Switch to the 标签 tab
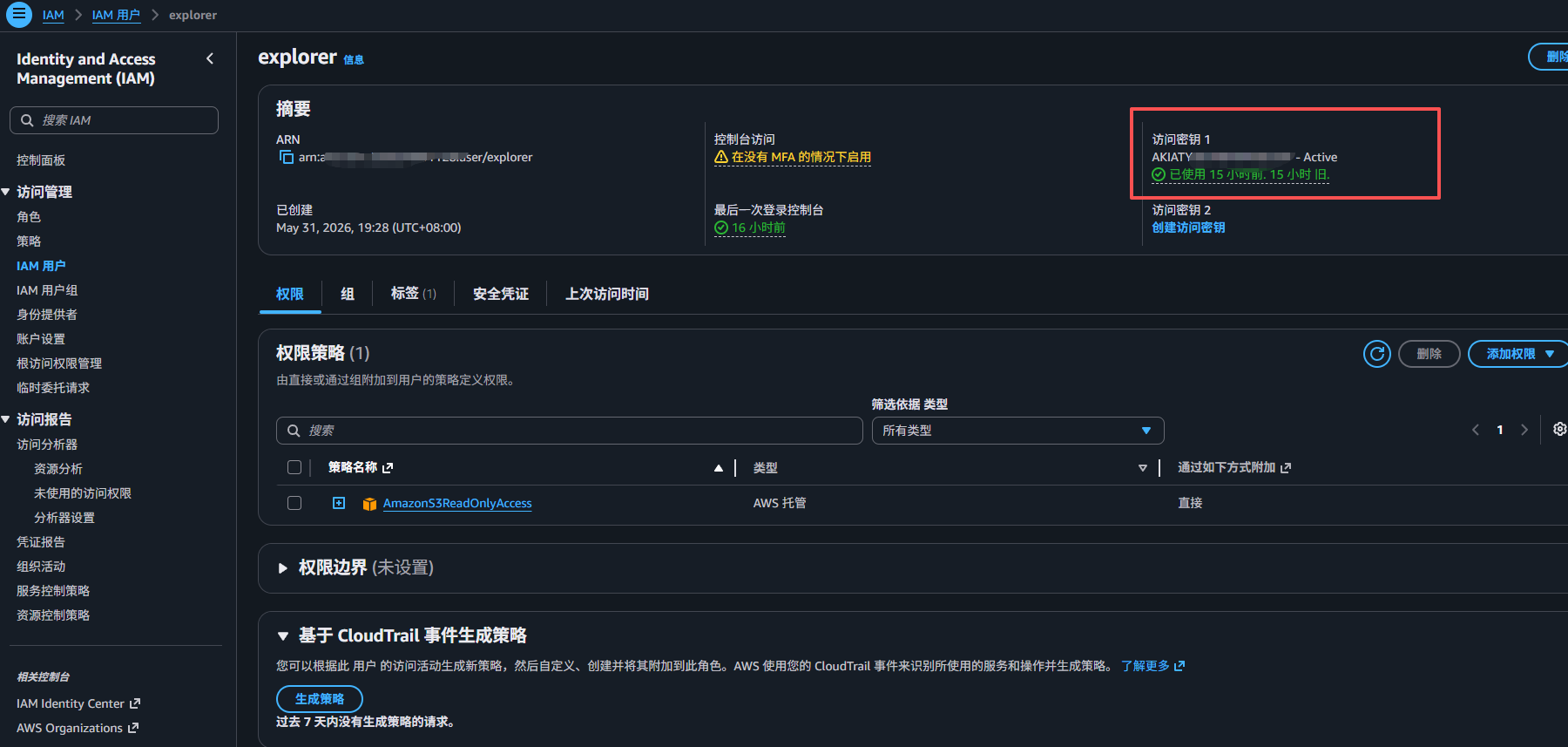The image size is (1568, 747). point(414,294)
